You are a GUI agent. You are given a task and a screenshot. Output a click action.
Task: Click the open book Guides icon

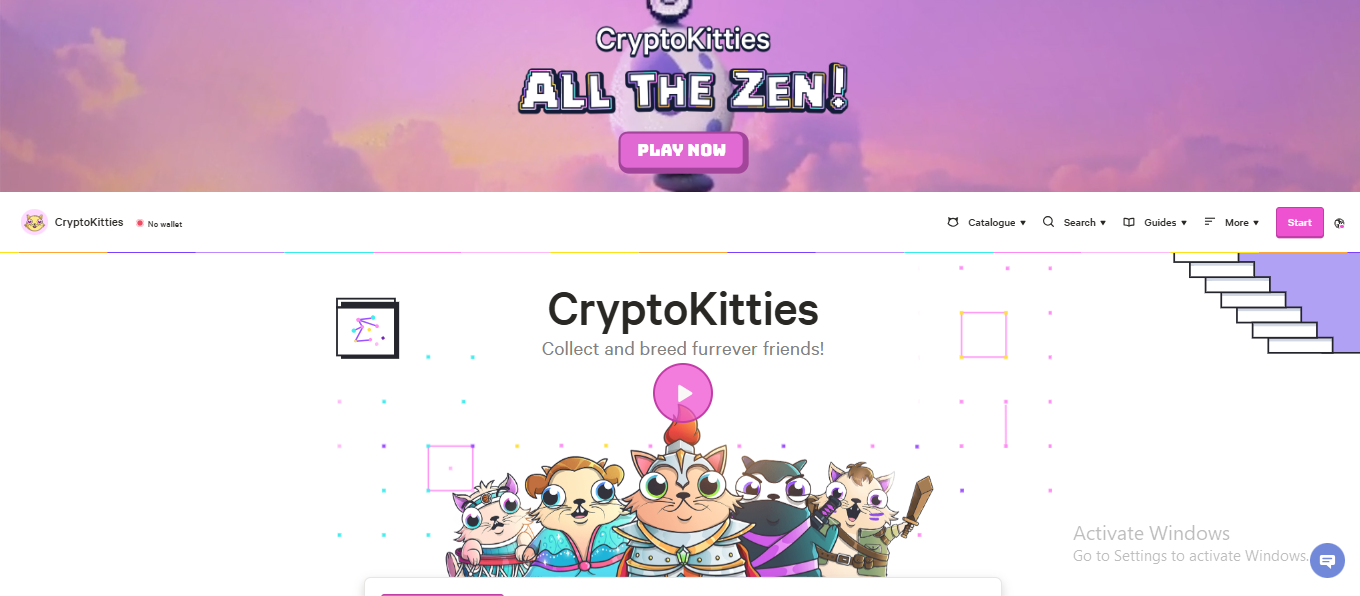click(1129, 222)
